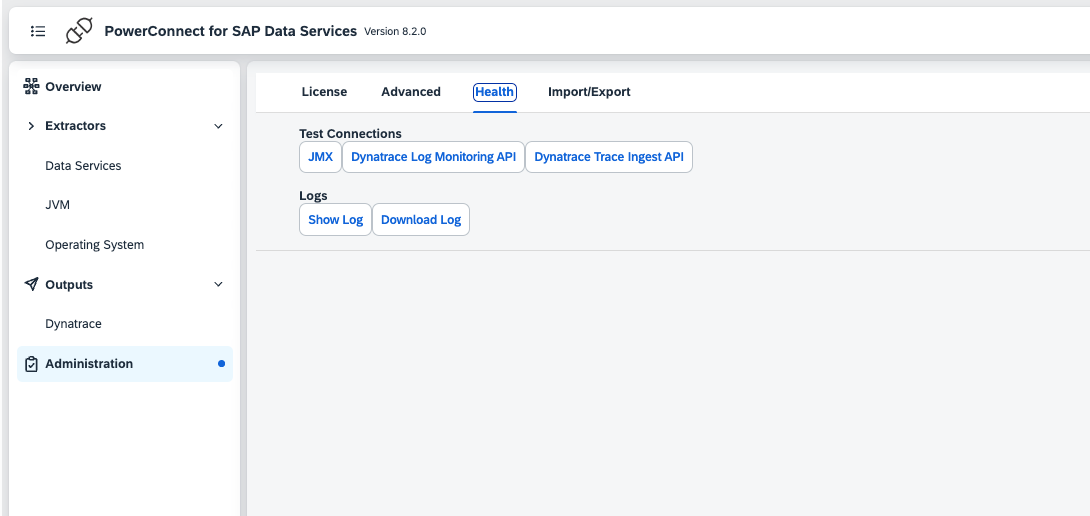Open the Data Services extractor
This screenshot has width=1090, height=516.
click(x=83, y=166)
